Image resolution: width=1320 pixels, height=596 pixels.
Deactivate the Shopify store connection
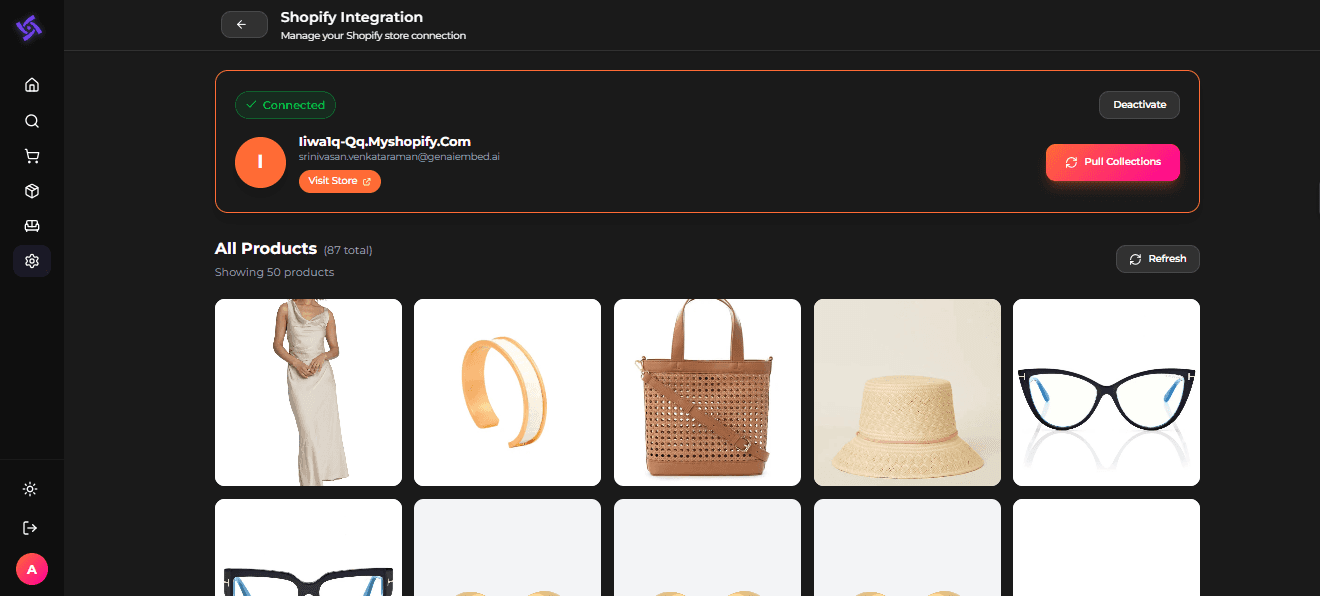[1139, 105]
